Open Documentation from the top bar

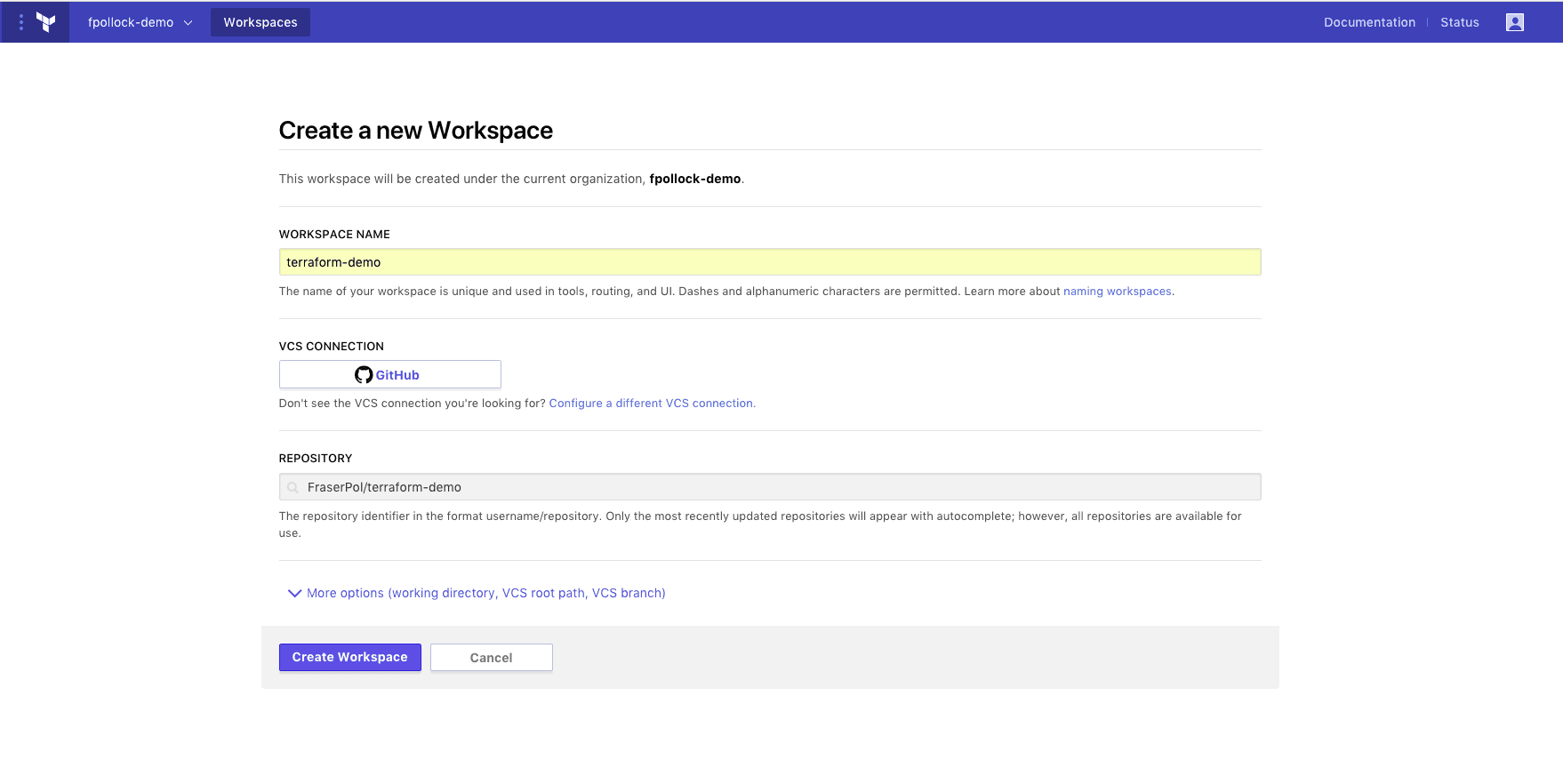tap(1368, 22)
